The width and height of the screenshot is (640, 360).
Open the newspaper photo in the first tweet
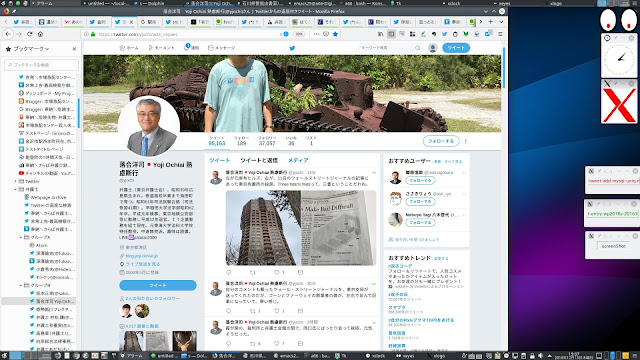tap(338, 228)
